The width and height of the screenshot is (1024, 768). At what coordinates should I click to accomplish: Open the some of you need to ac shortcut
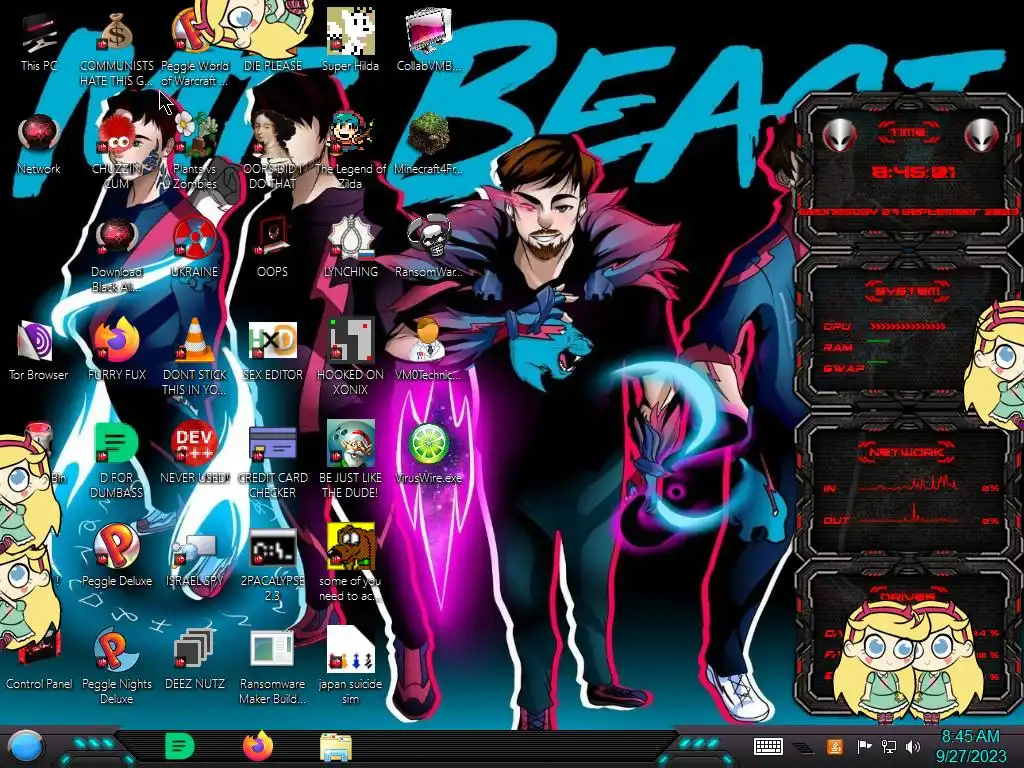tap(350, 564)
